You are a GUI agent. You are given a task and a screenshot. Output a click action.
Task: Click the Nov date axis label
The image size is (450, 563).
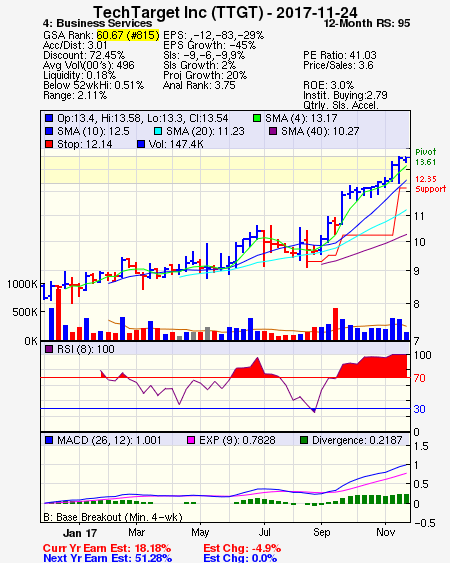click(385, 532)
